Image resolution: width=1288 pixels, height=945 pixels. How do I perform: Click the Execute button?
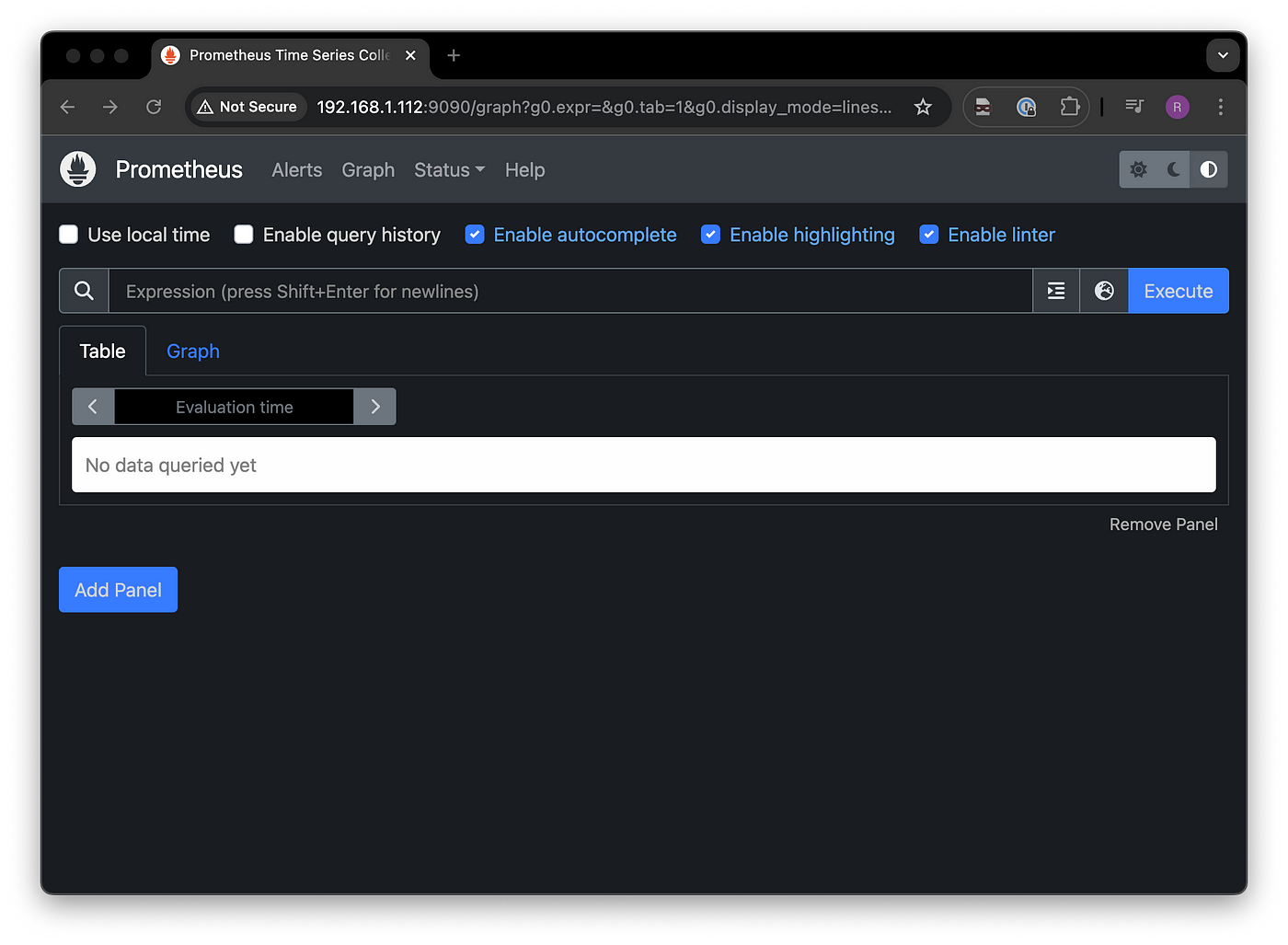(x=1179, y=291)
